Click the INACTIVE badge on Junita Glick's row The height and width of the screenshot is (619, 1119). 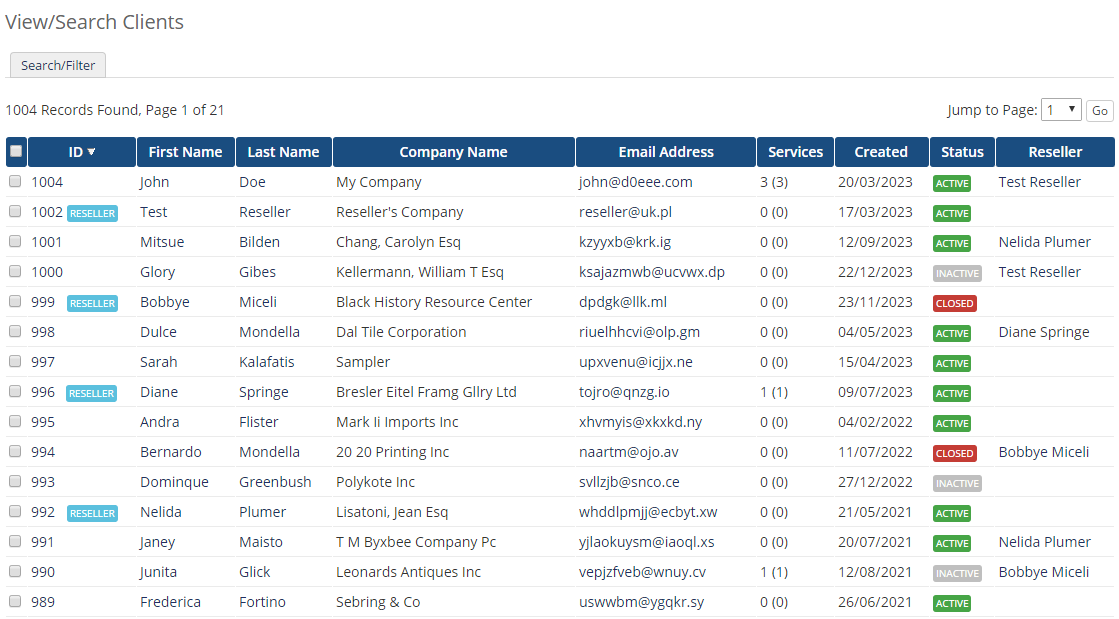tap(957, 573)
